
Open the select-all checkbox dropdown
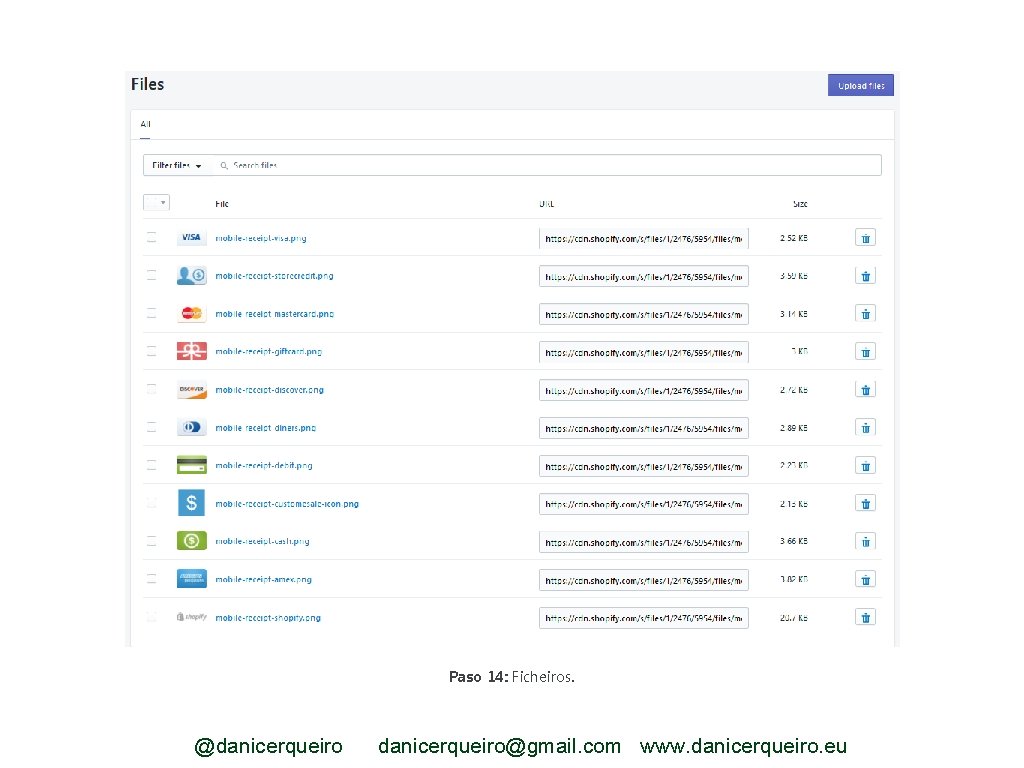point(156,203)
